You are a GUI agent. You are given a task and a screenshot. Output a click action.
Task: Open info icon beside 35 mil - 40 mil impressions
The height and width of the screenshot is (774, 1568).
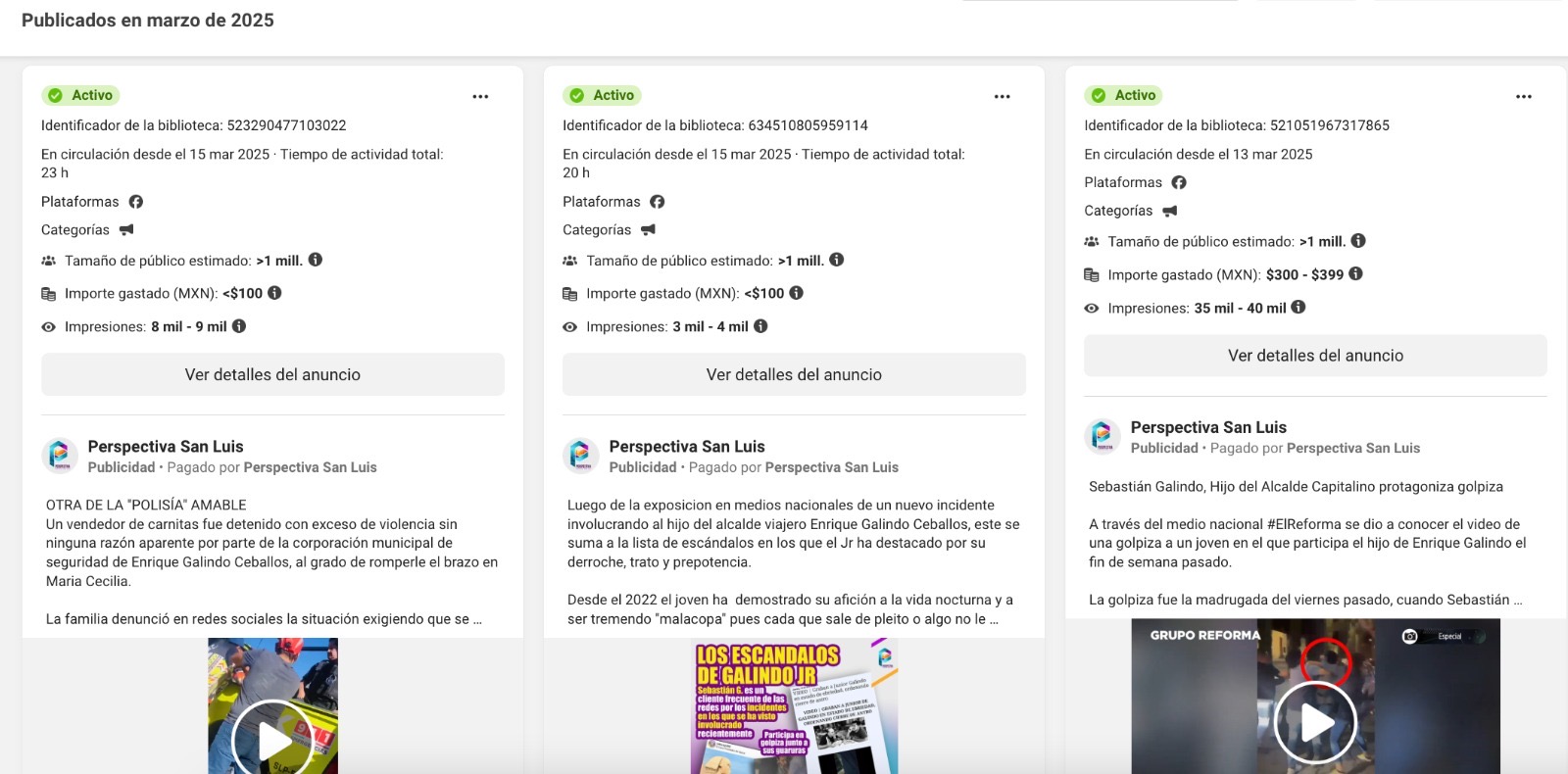pyautogui.click(x=1298, y=307)
